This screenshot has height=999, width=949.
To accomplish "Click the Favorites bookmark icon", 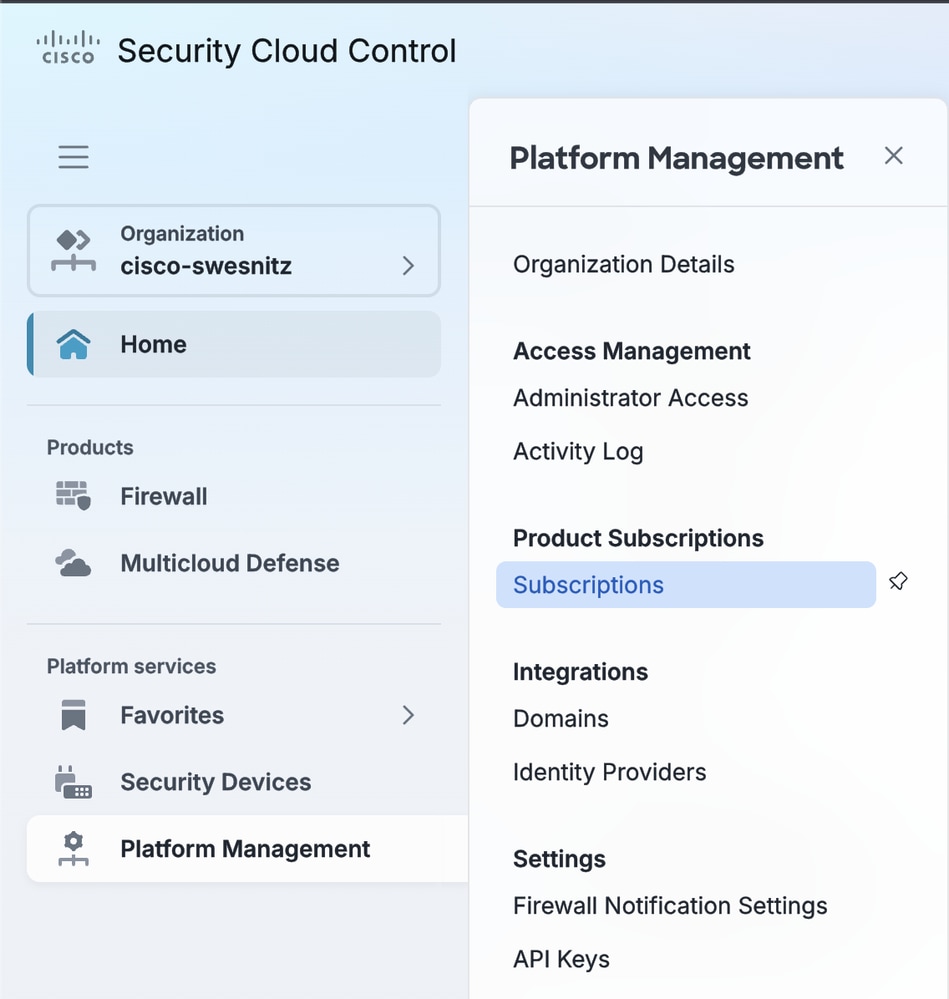I will (73, 715).
